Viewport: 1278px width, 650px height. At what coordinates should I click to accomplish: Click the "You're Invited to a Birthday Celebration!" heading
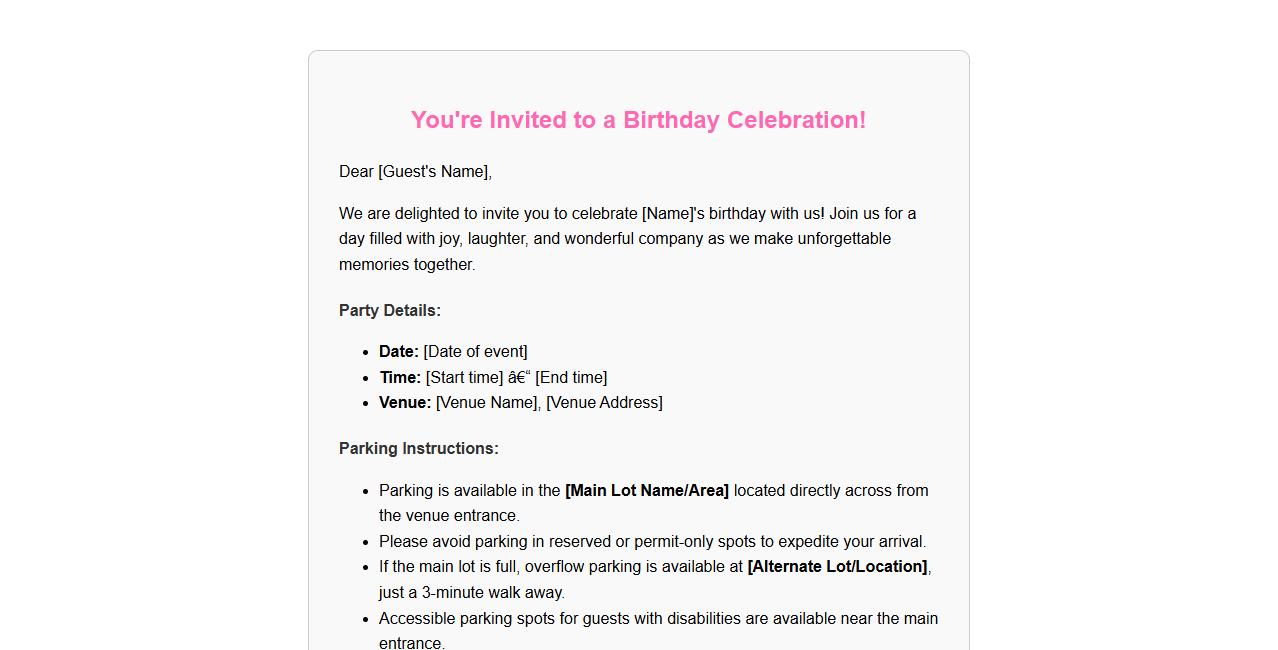click(x=638, y=120)
